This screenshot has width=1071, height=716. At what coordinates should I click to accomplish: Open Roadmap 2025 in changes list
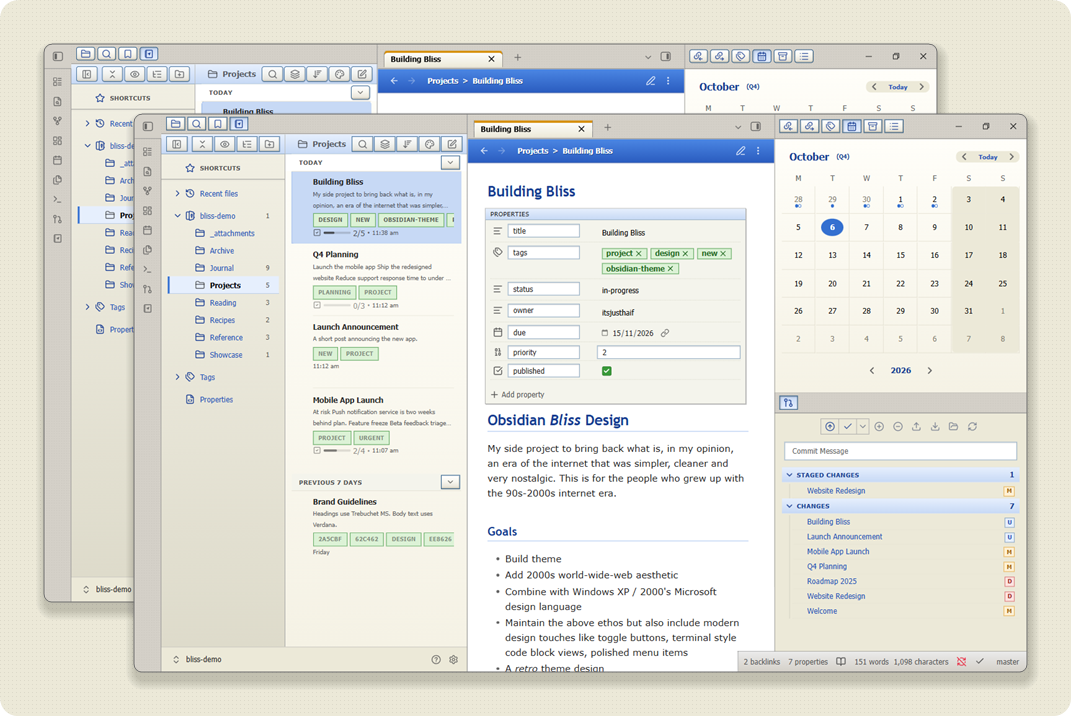tap(831, 581)
